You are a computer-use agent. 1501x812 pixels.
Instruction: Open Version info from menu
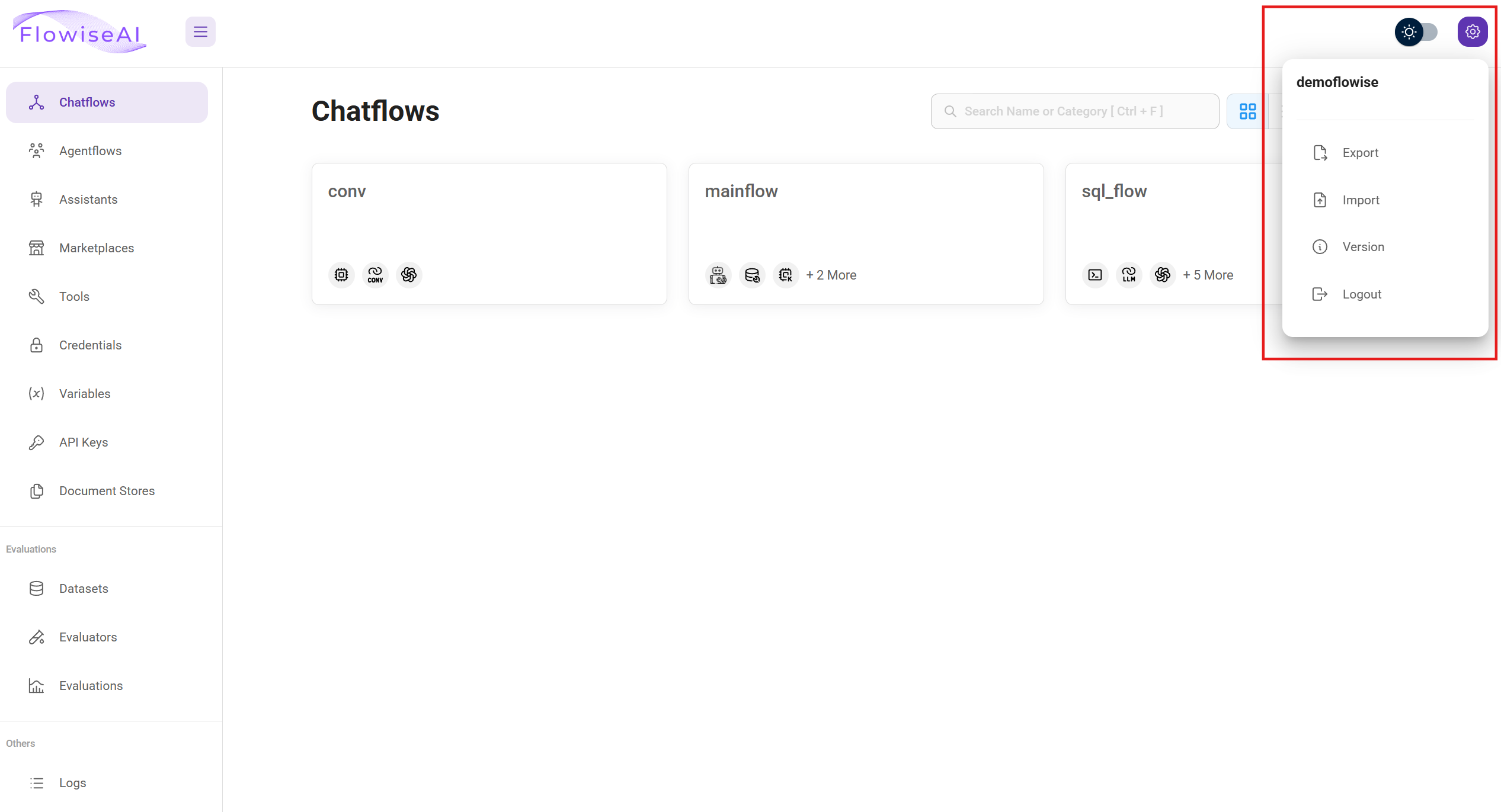(1363, 247)
